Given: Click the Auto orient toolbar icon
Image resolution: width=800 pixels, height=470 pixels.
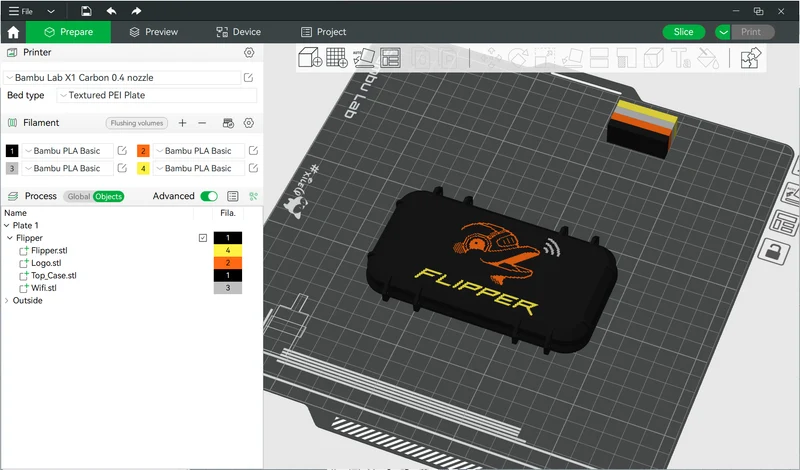Looking at the screenshot, I should (x=364, y=58).
